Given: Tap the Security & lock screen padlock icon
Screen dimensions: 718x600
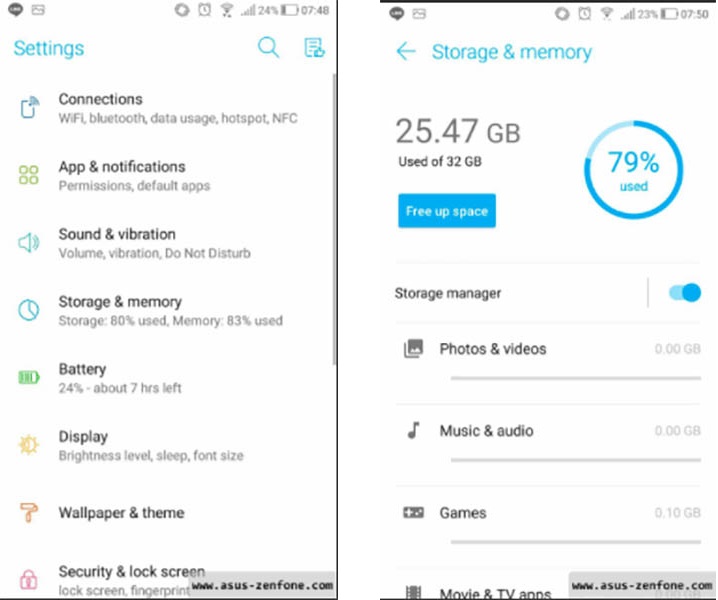Looking at the screenshot, I should pyautogui.click(x=28, y=579).
